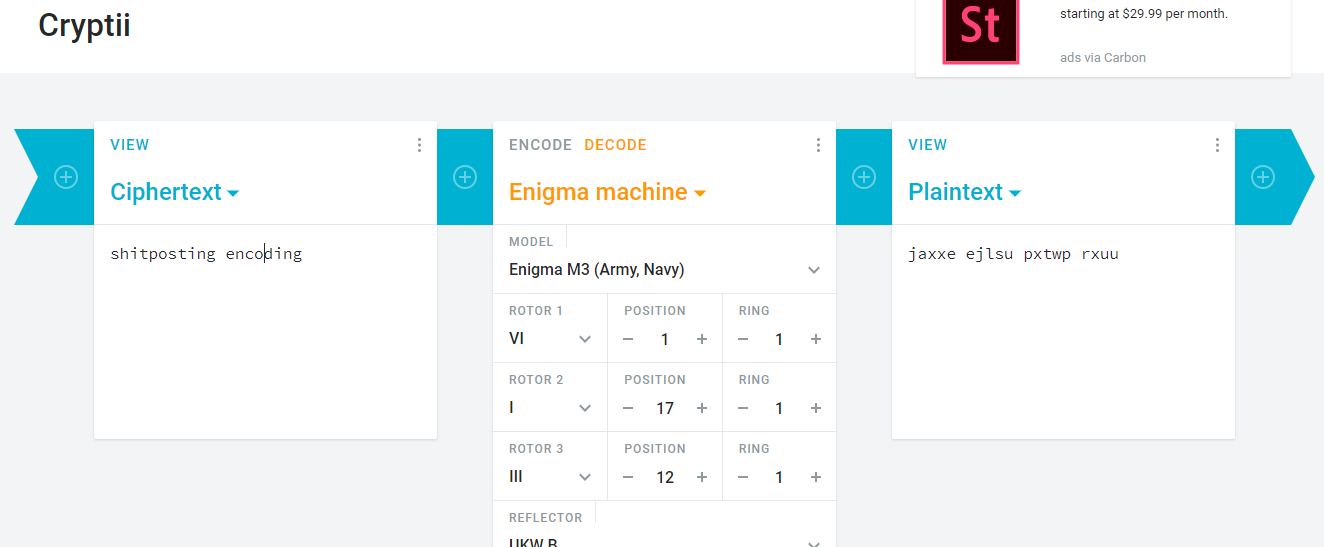Increase Rotor 2 ring setting
The height and width of the screenshot is (547, 1324).
point(816,408)
